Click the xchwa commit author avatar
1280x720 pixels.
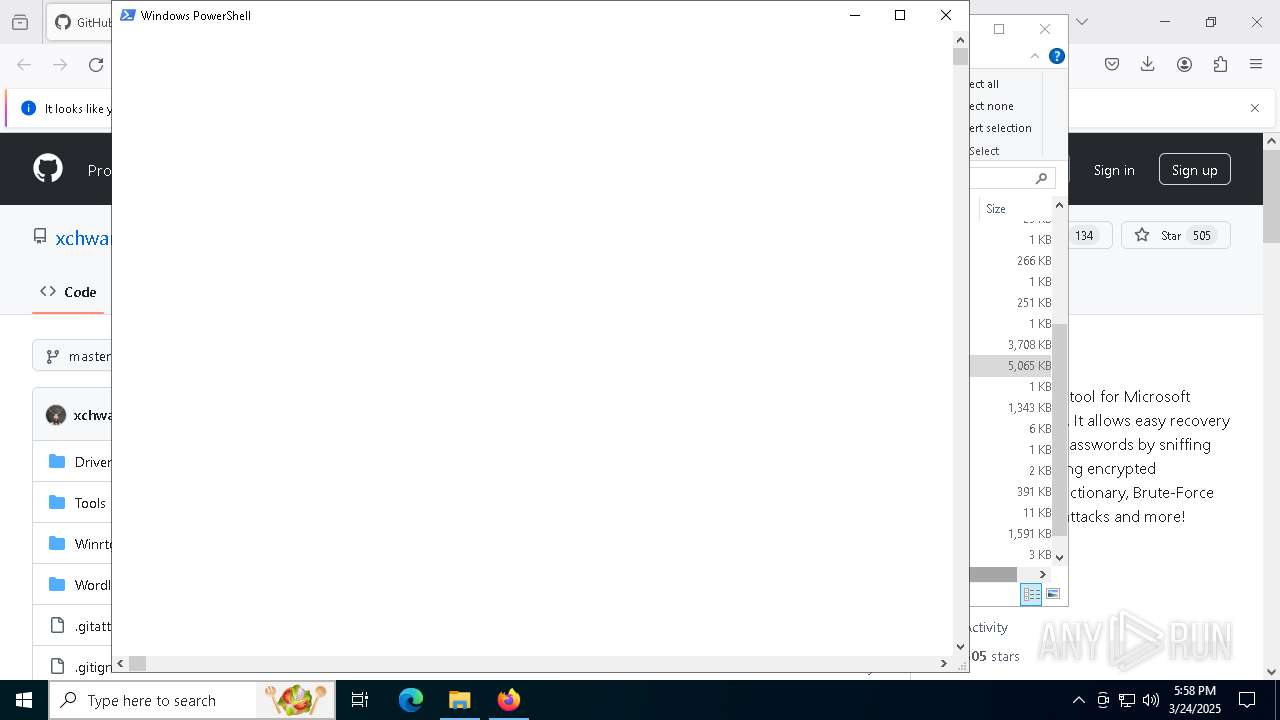[x=56, y=415]
